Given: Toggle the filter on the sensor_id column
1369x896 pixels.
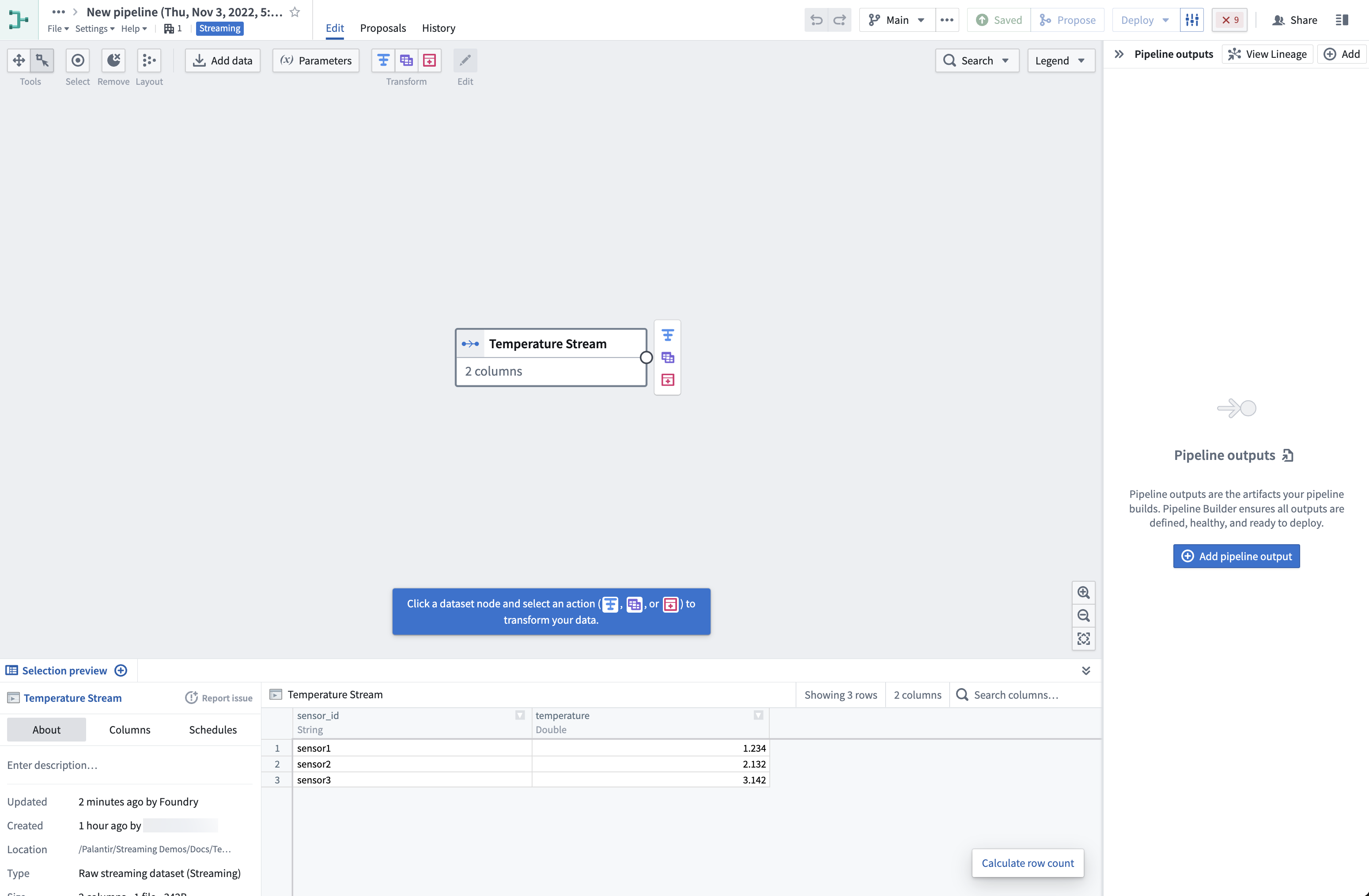Looking at the screenshot, I should pyautogui.click(x=519, y=715).
